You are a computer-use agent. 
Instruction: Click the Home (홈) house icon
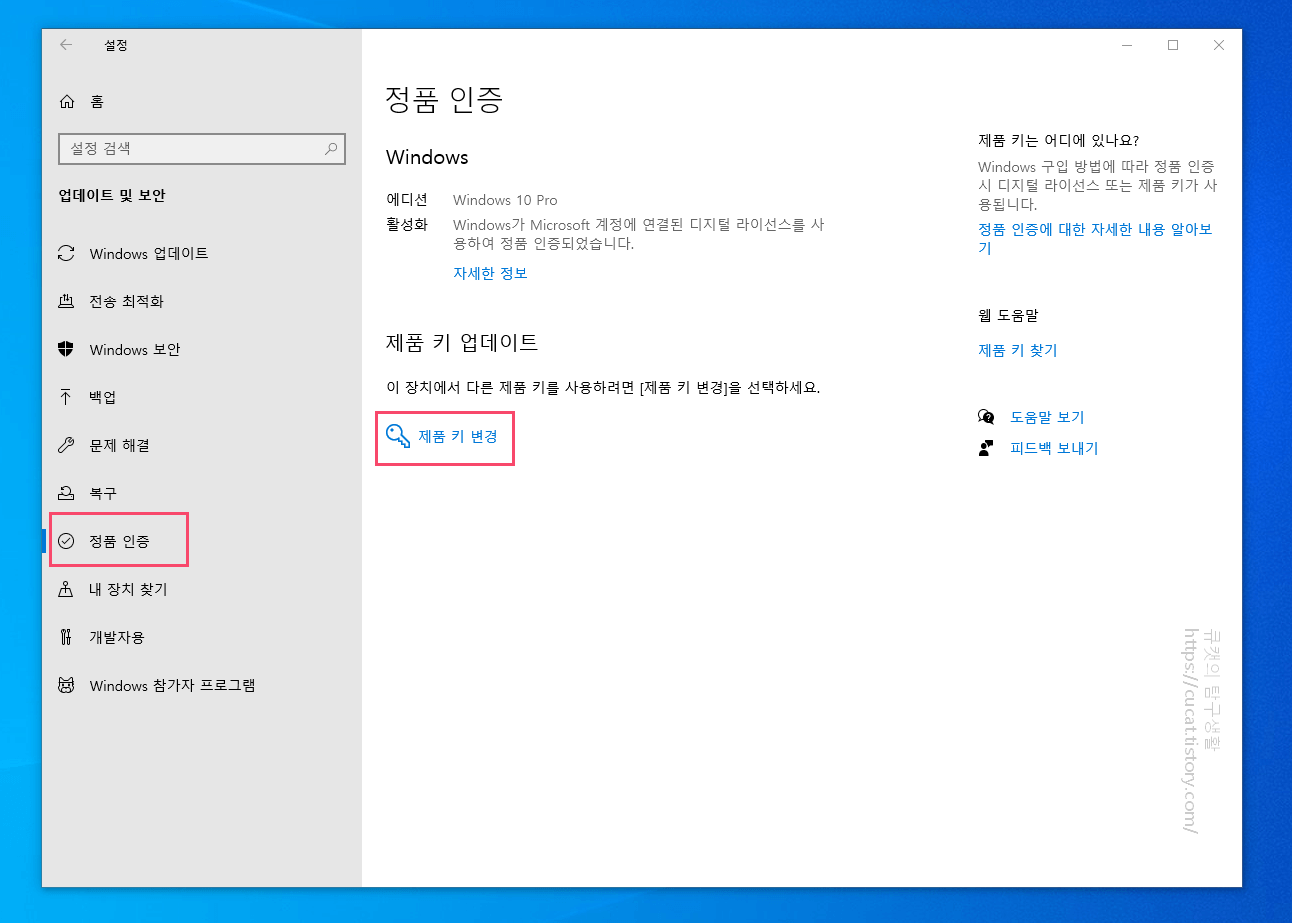[x=67, y=101]
